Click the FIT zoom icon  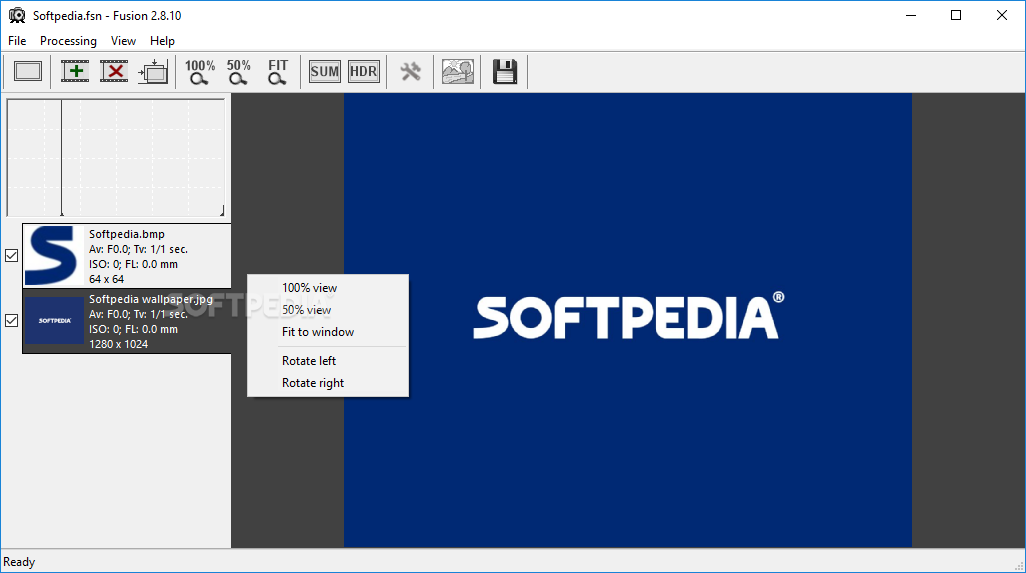pyautogui.click(x=277, y=72)
